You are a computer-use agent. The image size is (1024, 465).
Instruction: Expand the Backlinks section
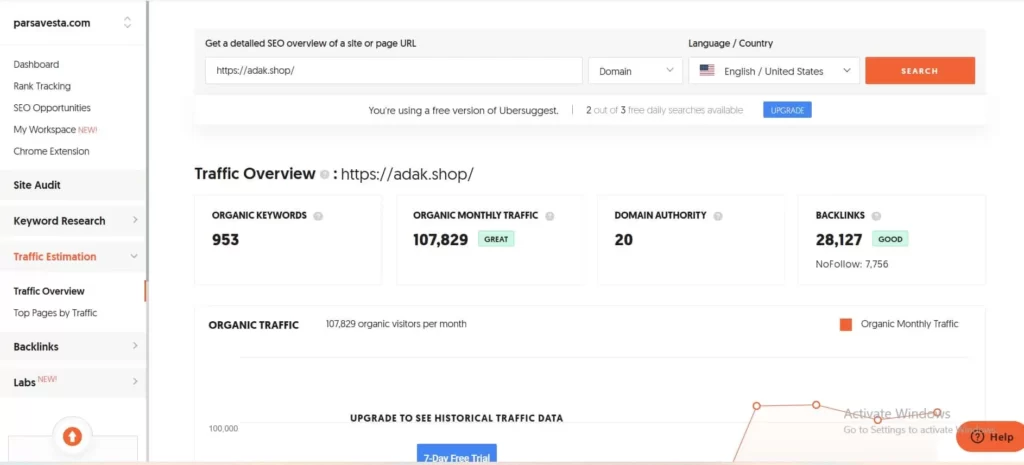[x=72, y=347]
